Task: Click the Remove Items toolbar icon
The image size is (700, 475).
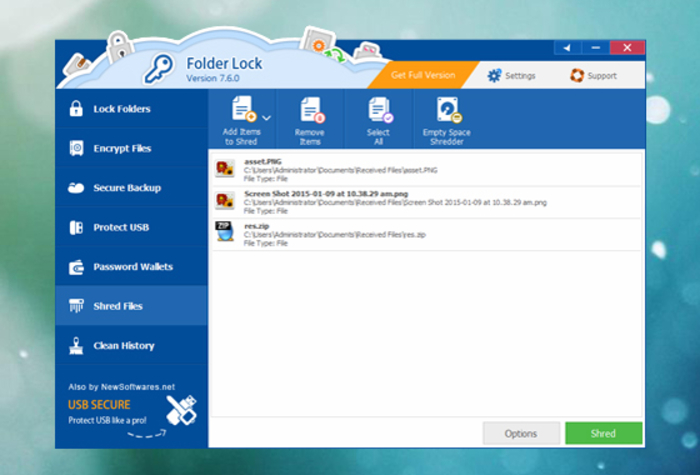Action: click(x=310, y=110)
